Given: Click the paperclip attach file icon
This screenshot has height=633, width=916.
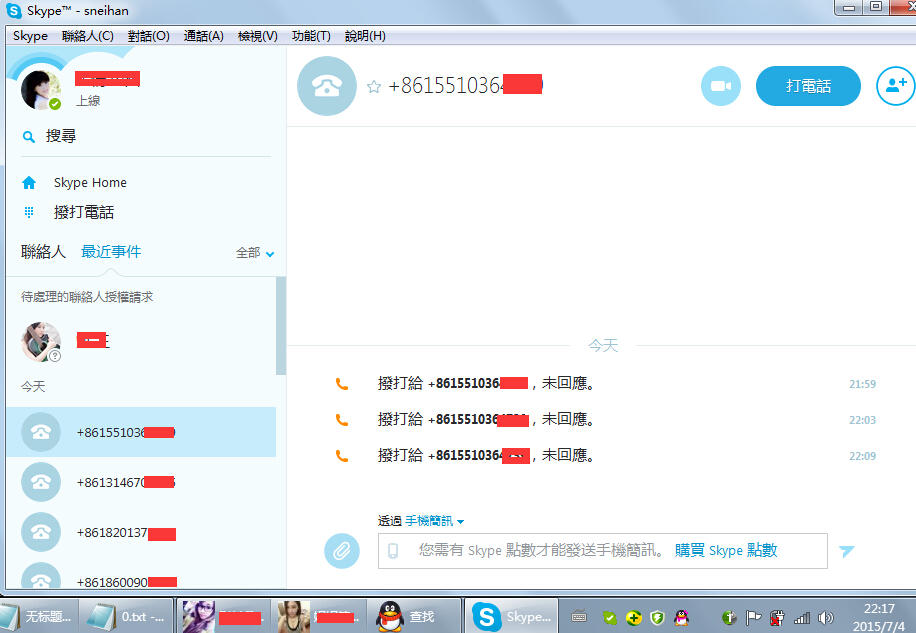Looking at the screenshot, I should tap(342, 551).
